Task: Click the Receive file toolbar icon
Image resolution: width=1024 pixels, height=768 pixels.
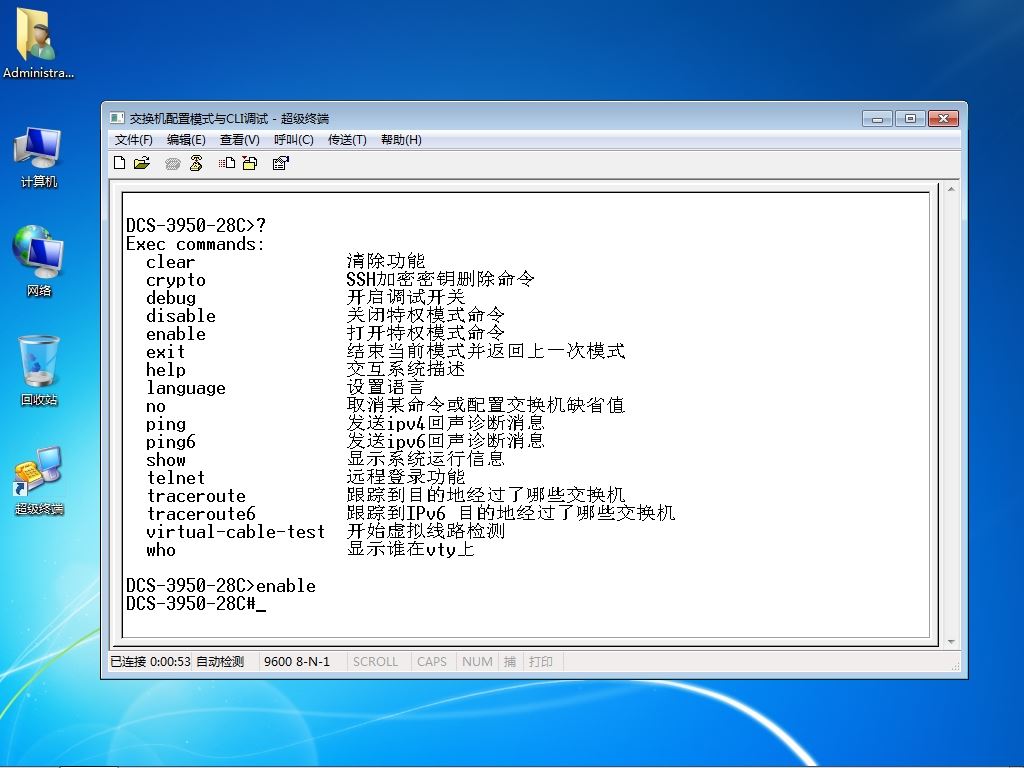Action: 250,163
